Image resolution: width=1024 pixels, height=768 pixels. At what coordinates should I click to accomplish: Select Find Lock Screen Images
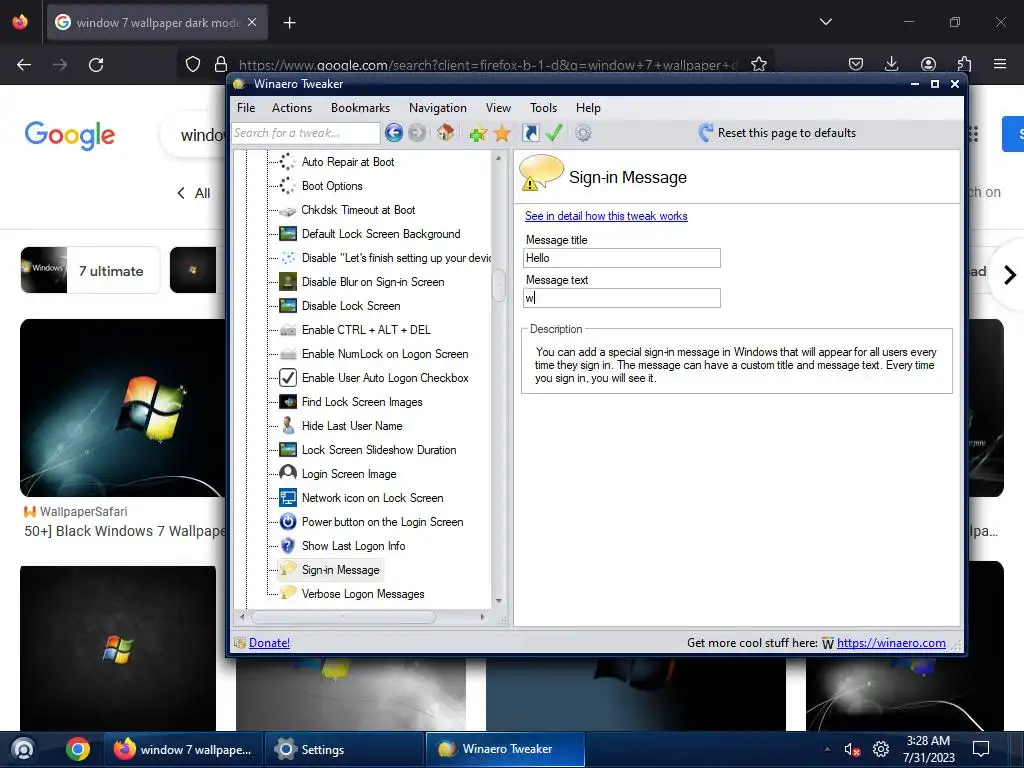point(362,402)
